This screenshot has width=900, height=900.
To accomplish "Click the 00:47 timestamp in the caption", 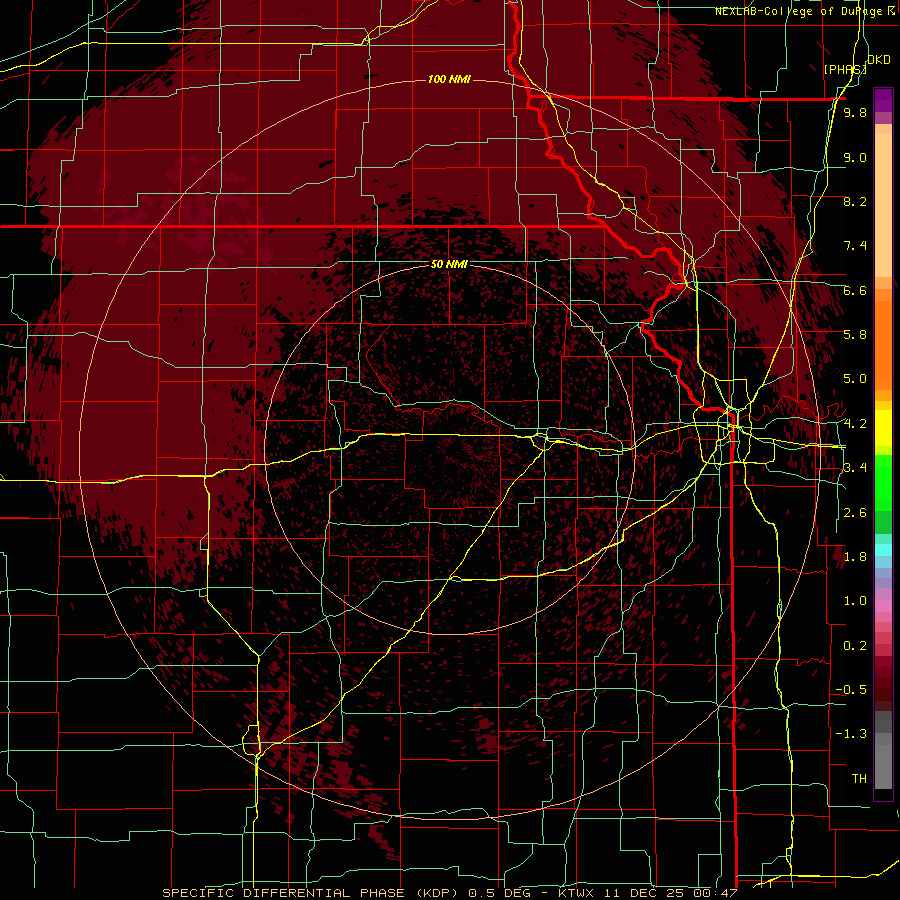I will tap(714, 893).
